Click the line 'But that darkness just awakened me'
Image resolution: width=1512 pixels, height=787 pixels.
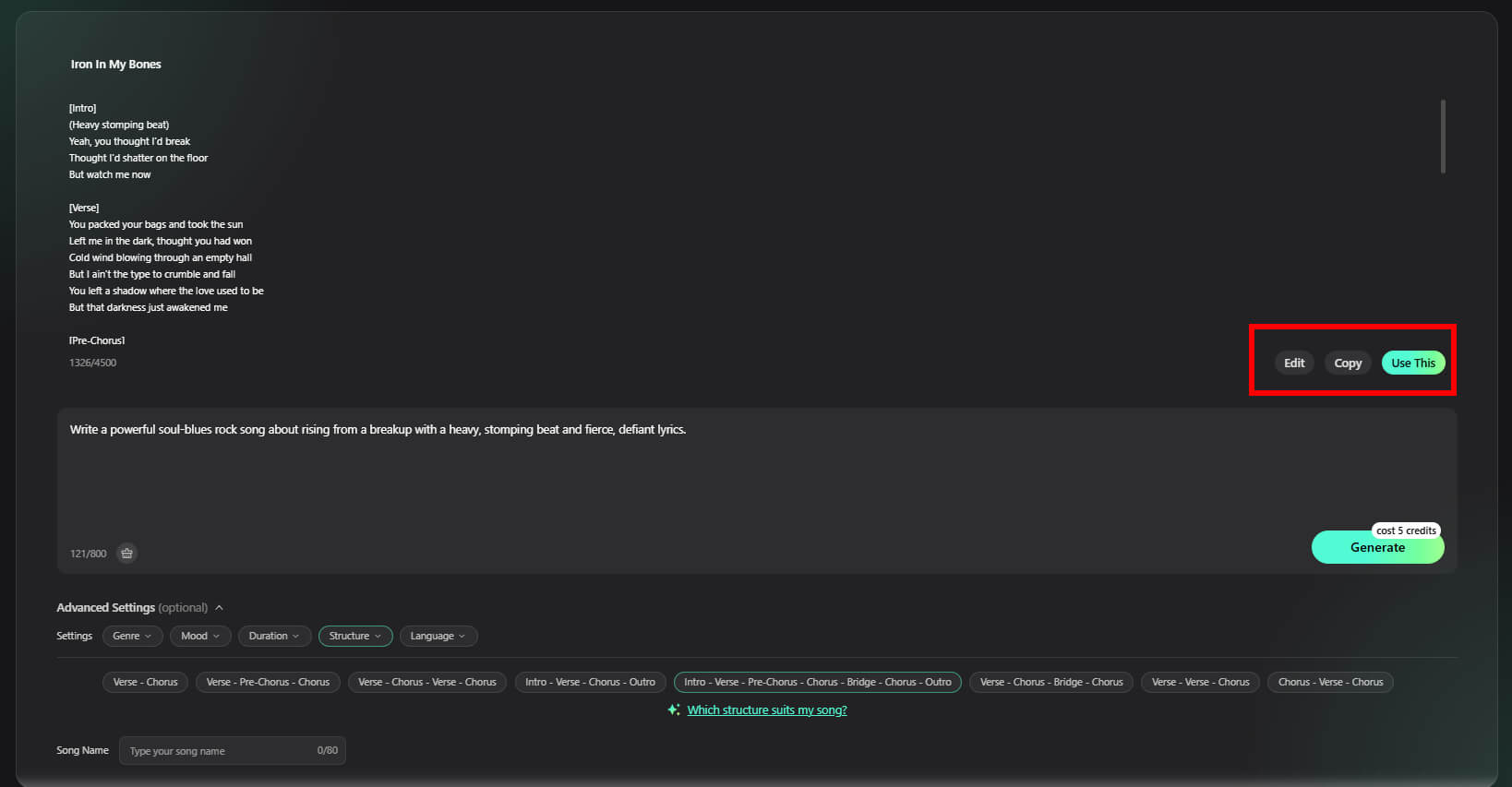[x=148, y=307]
